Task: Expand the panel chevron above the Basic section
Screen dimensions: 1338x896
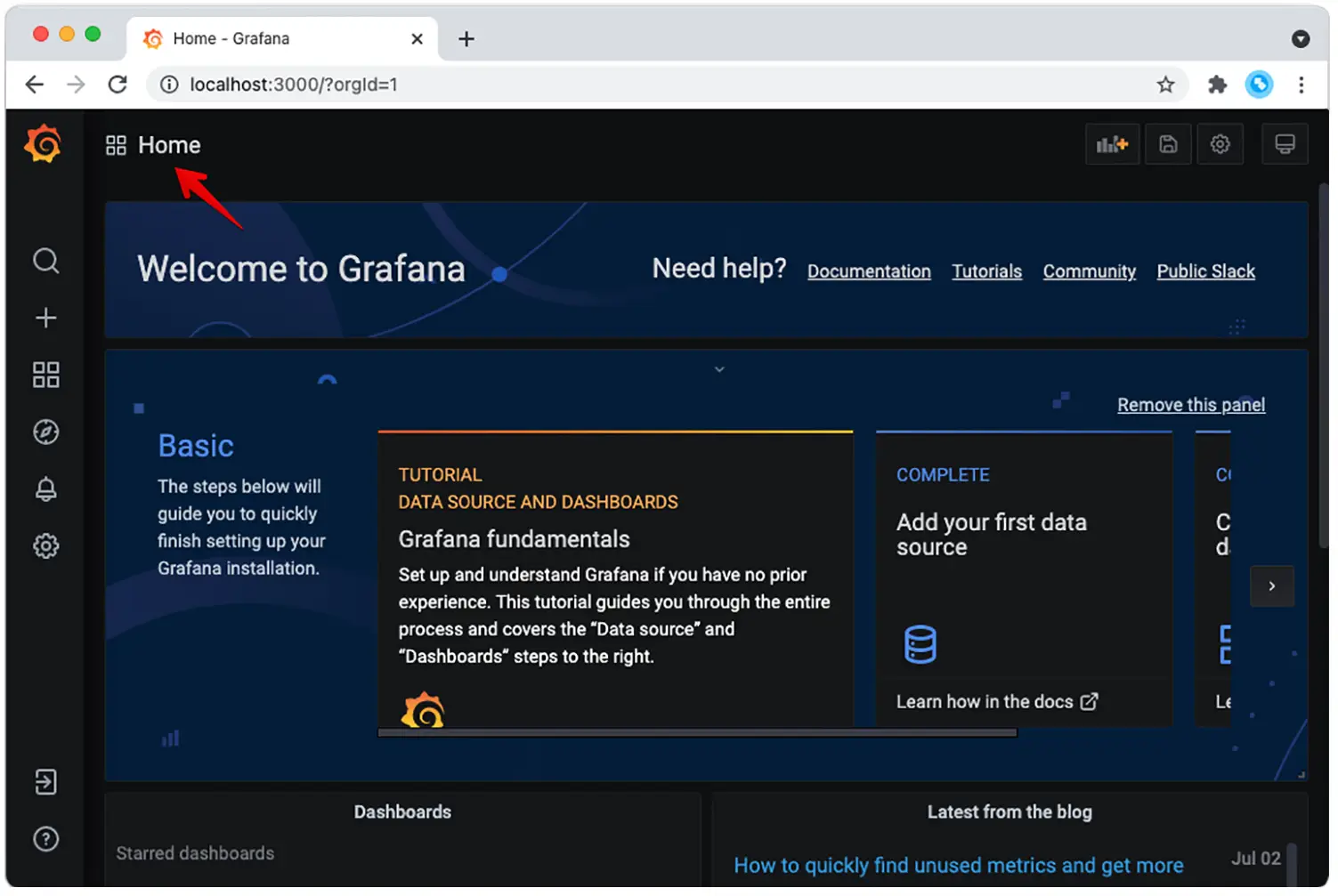Action: click(719, 369)
